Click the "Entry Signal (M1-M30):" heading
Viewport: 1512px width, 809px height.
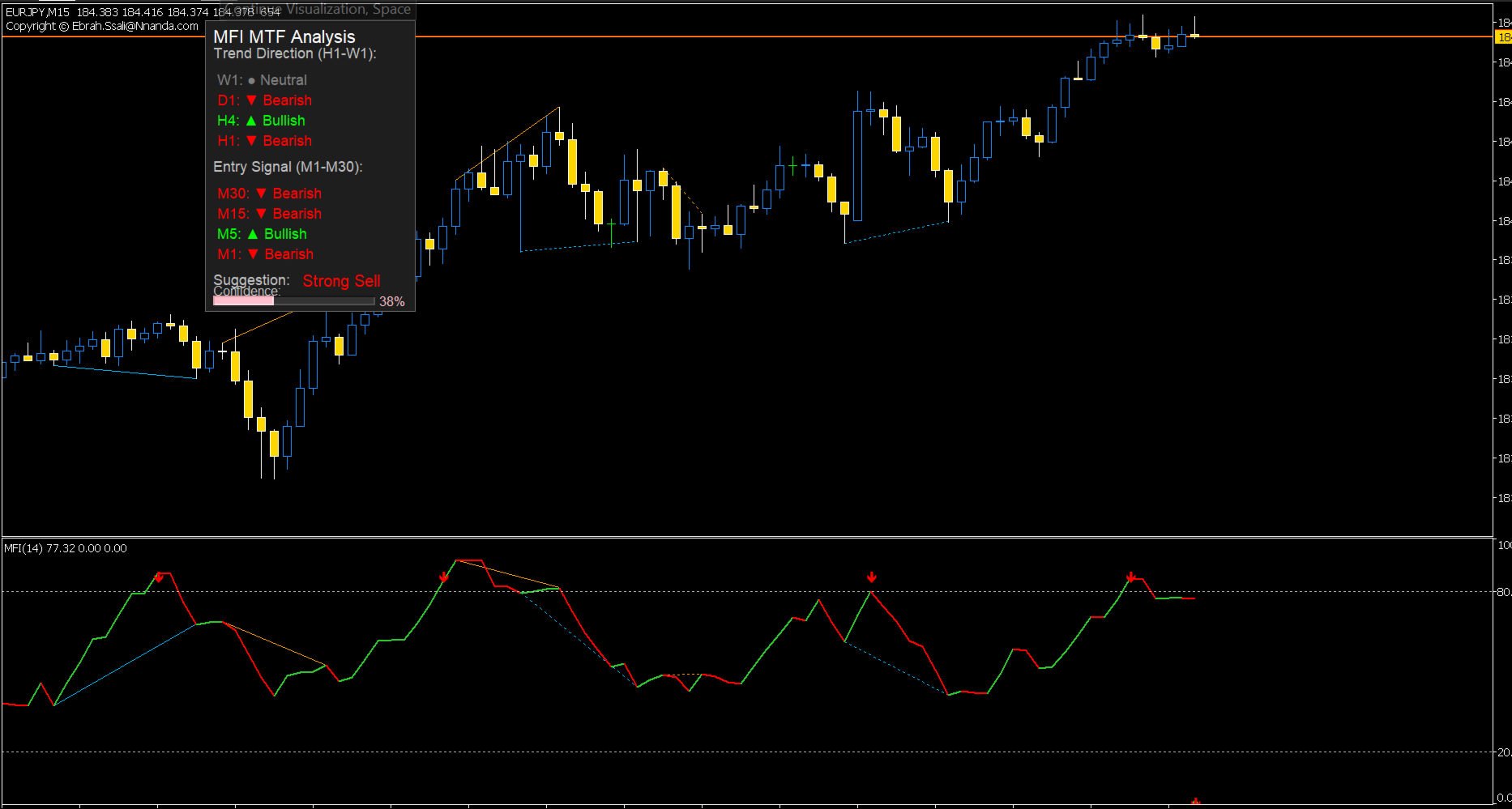(288, 167)
